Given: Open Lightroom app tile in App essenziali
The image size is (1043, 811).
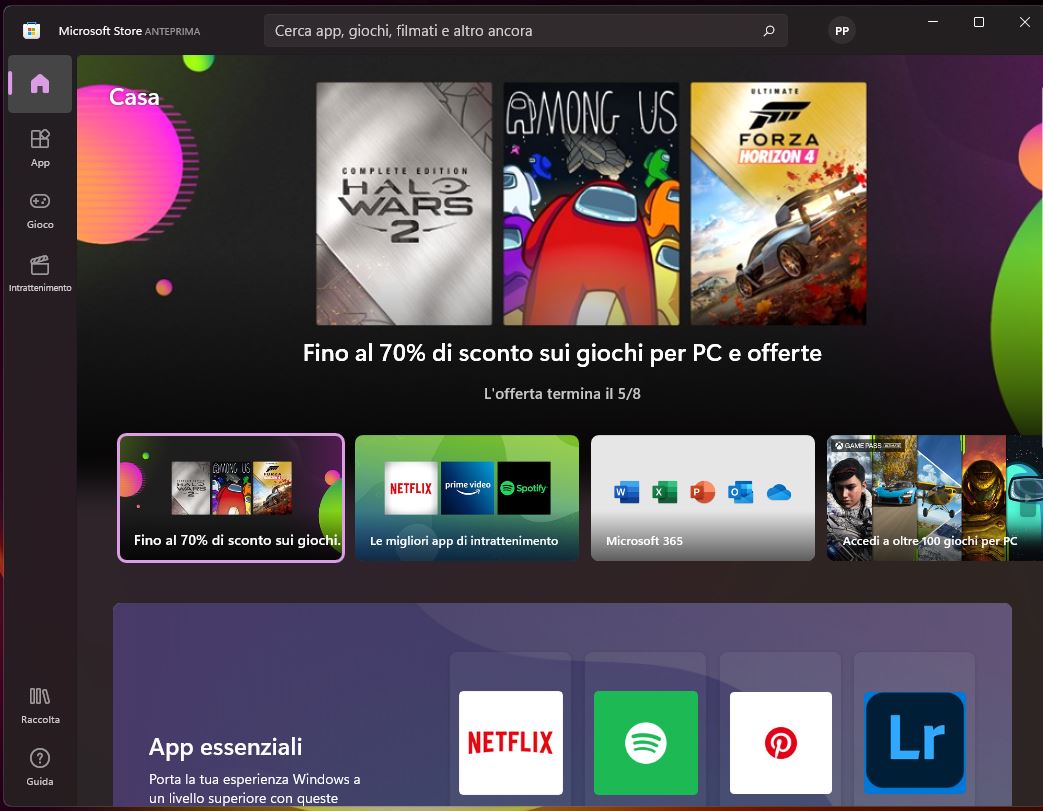Looking at the screenshot, I should (x=915, y=742).
